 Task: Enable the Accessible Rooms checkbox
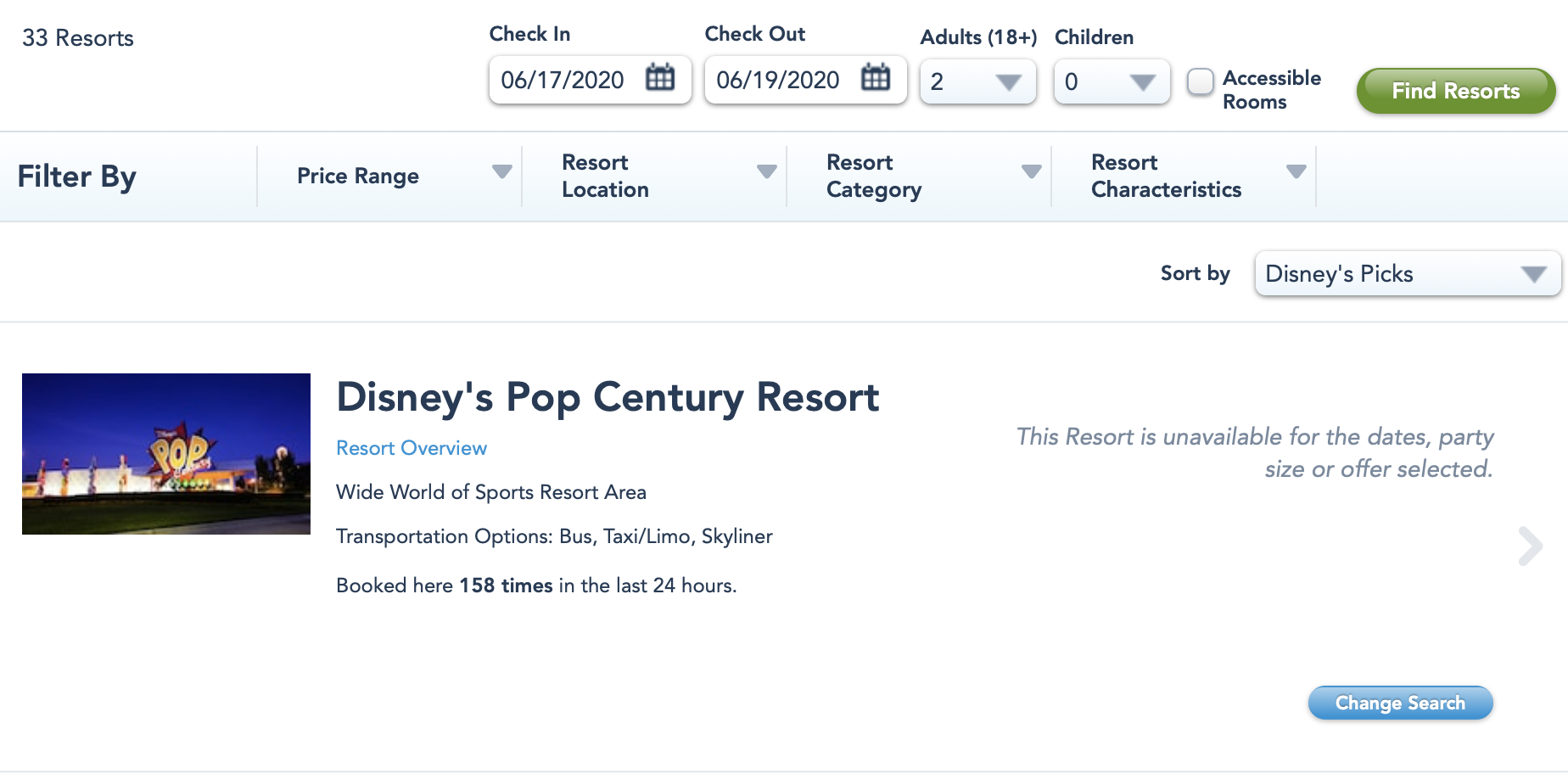tap(1200, 82)
